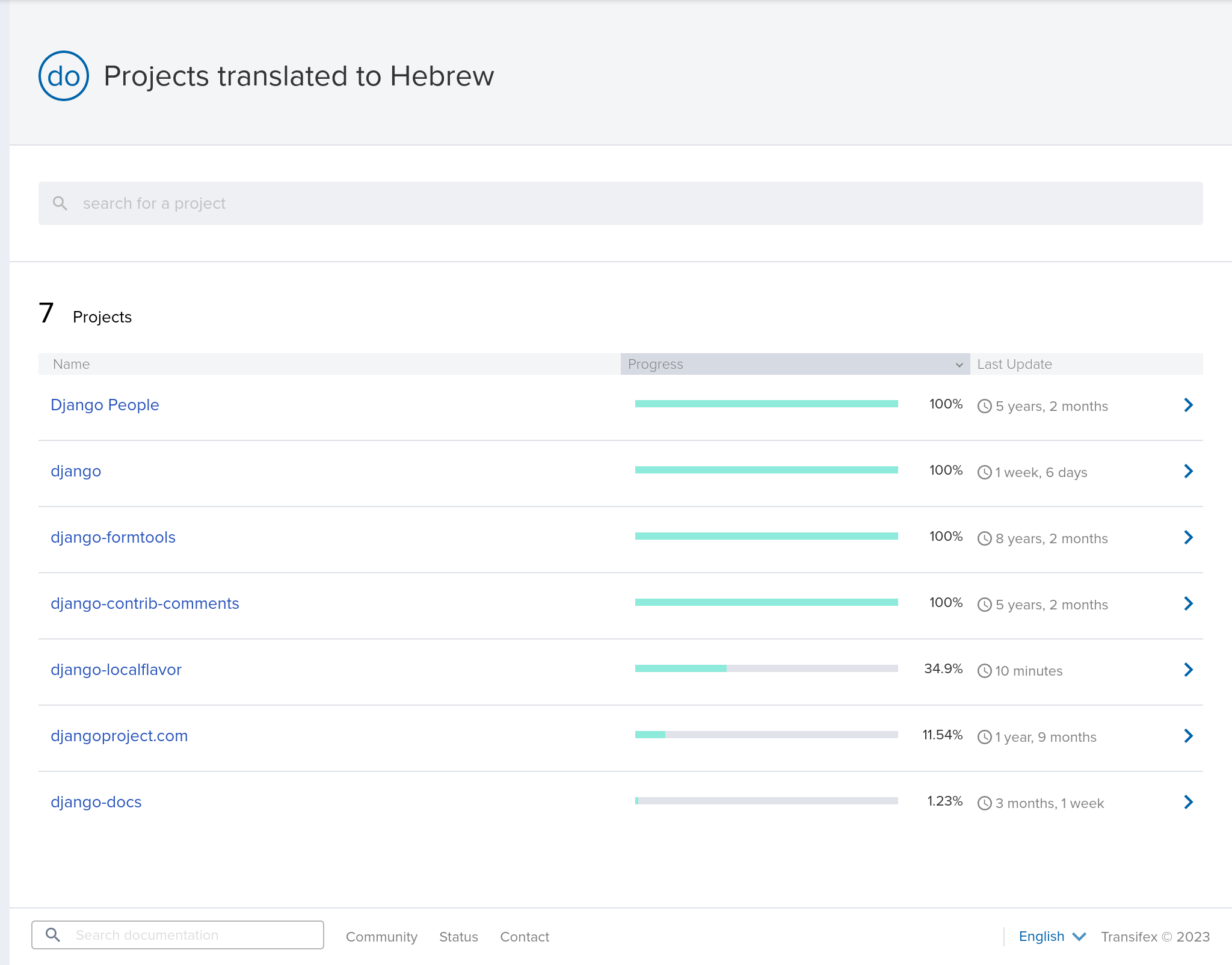Viewport: 1232px width, 965px height.
Task: Click the magnifier icon in project search
Action: (60, 203)
